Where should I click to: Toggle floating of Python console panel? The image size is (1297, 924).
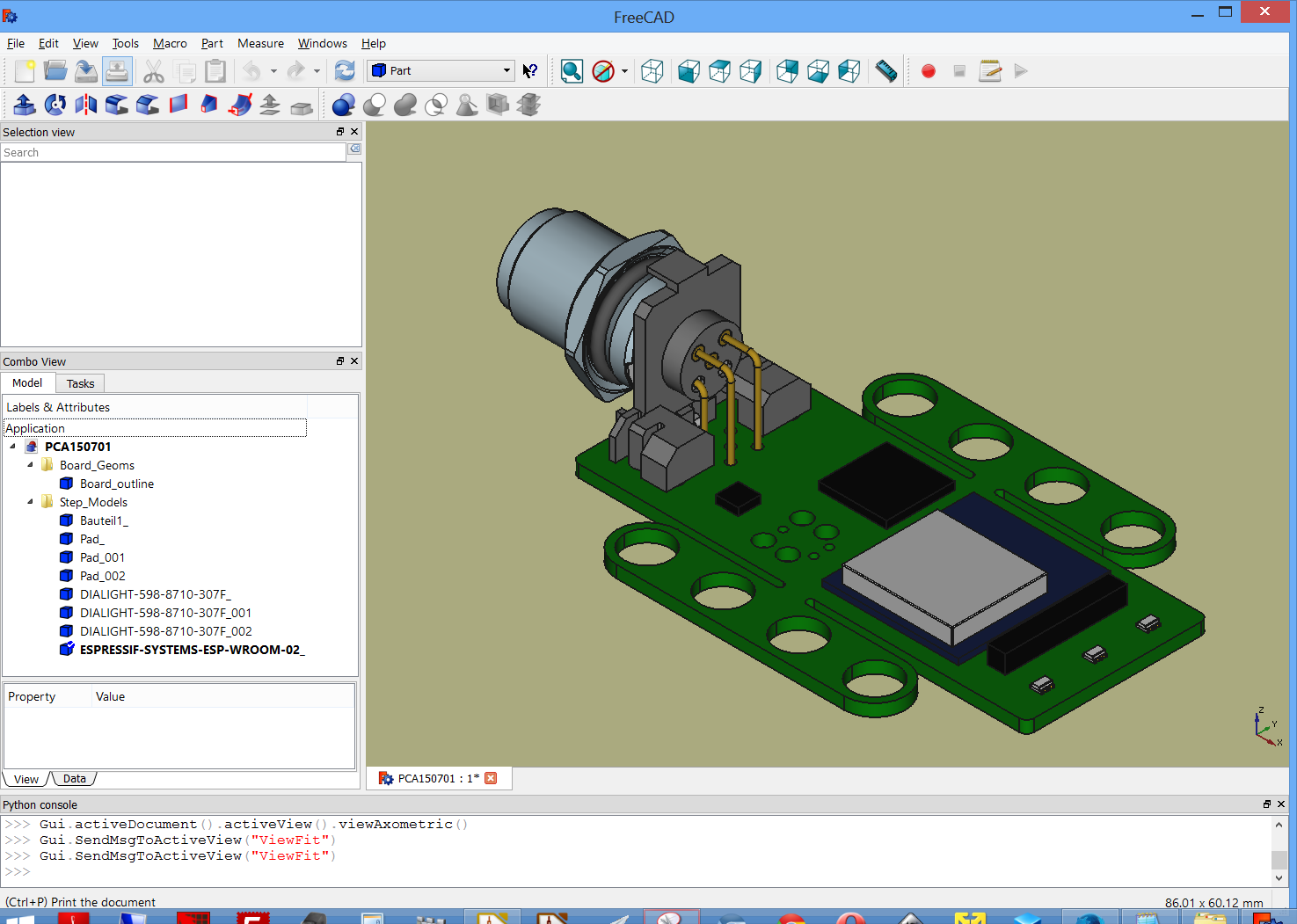pos(1267,804)
